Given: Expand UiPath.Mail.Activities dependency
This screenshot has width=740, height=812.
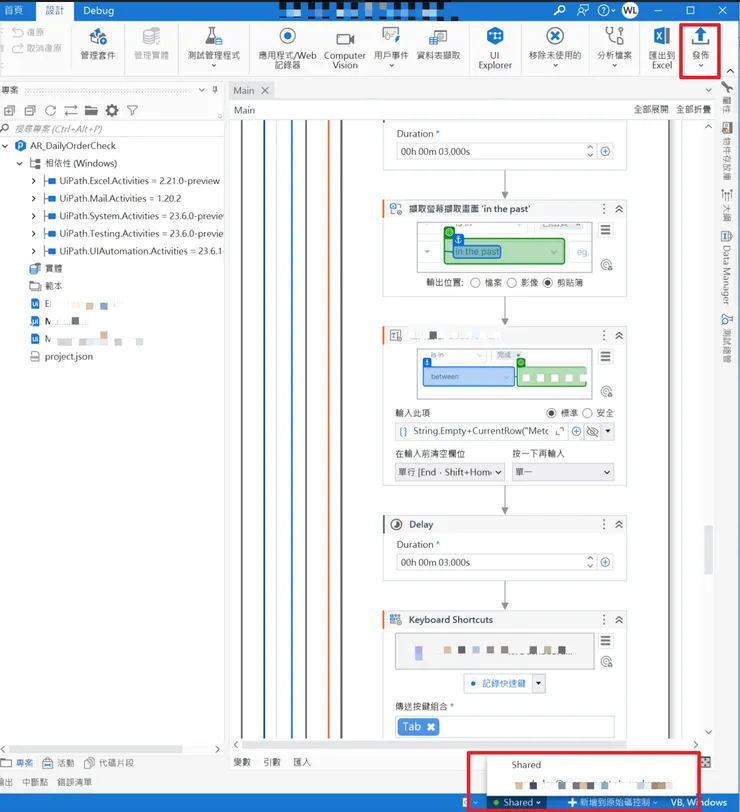Looking at the screenshot, I should coord(34,198).
